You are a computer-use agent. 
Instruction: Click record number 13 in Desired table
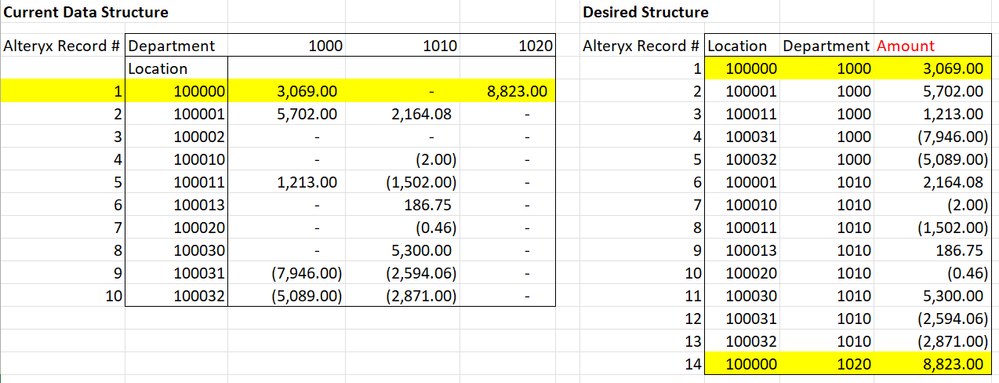(693, 342)
